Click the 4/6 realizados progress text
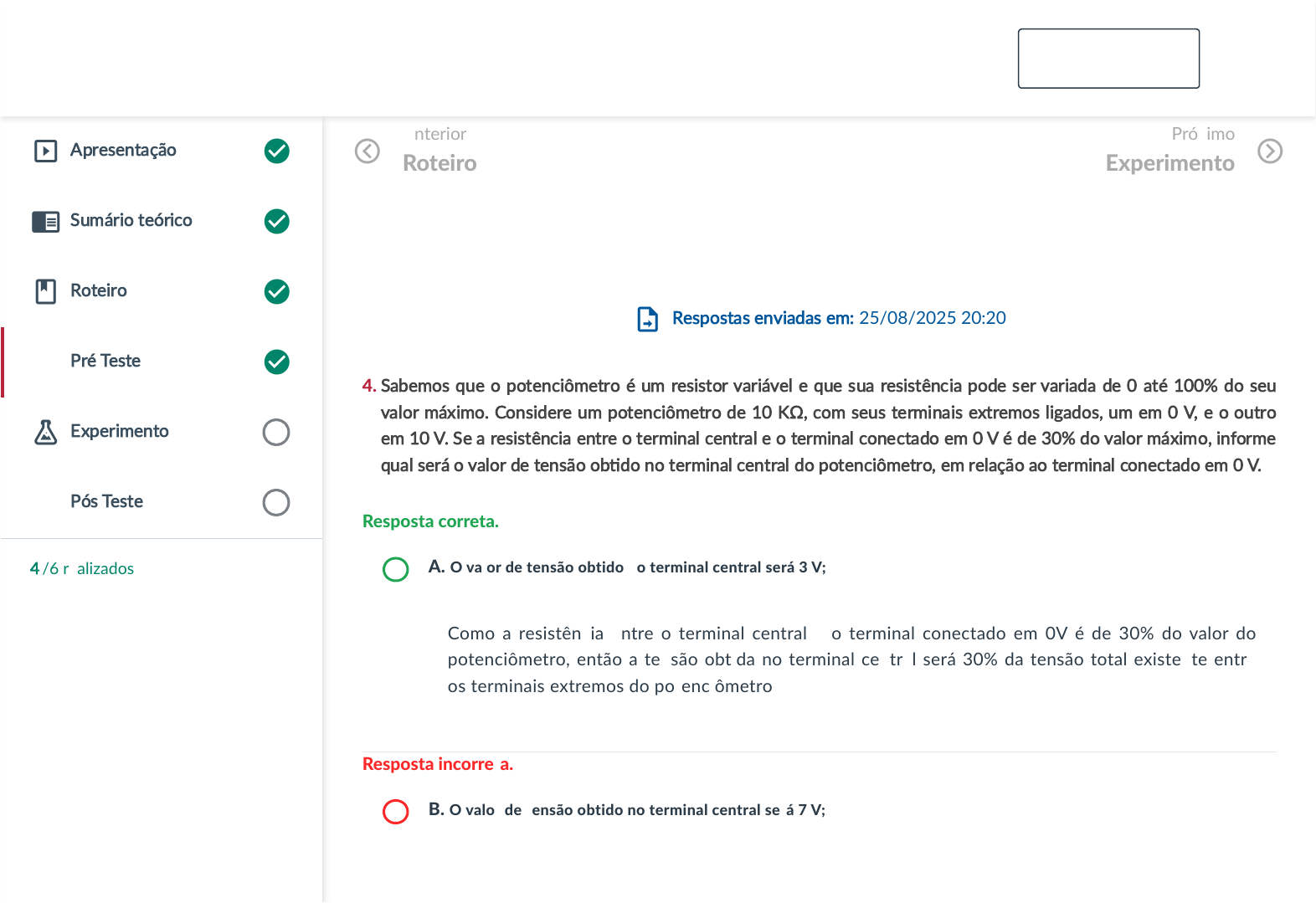 [x=82, y=568]
